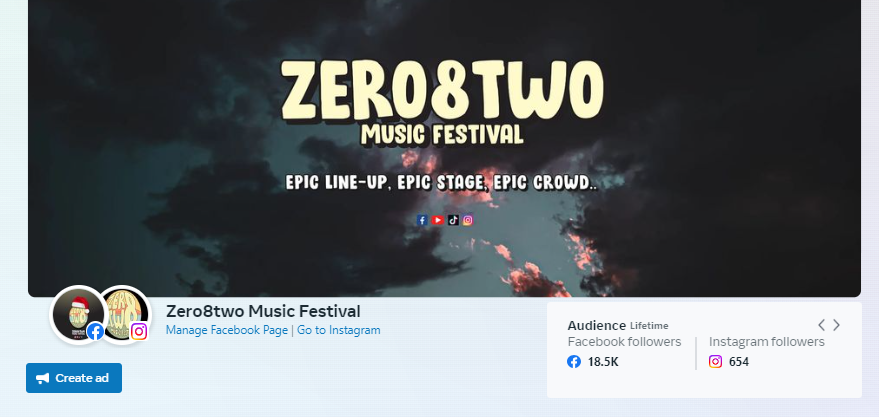Click the next arrow in Audience card
Image resolution: width=879 pixels, height=417 pixels.
836,325
